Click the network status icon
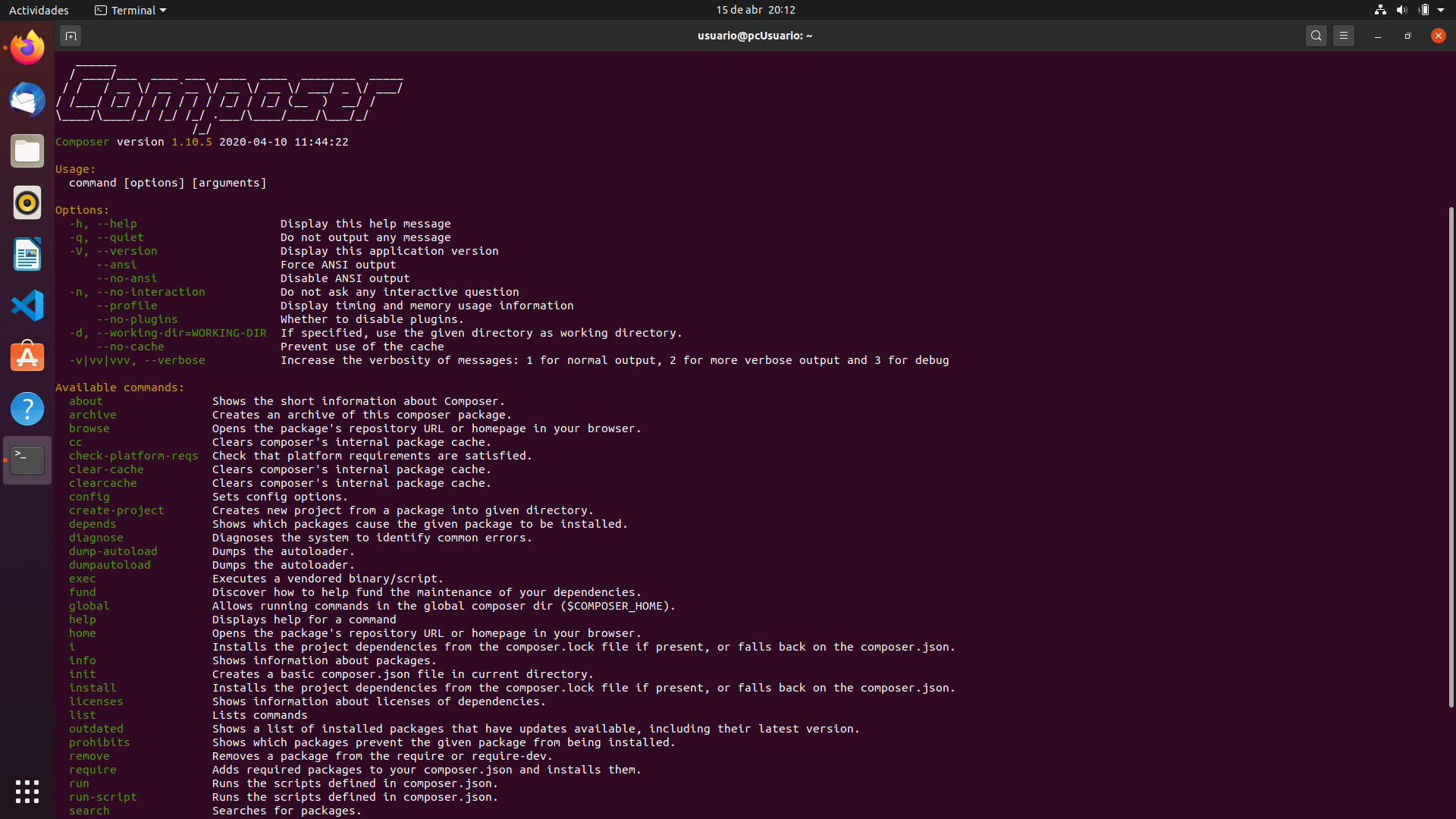The width and height of the screenshot is (1456, 819). [1380, 10]
